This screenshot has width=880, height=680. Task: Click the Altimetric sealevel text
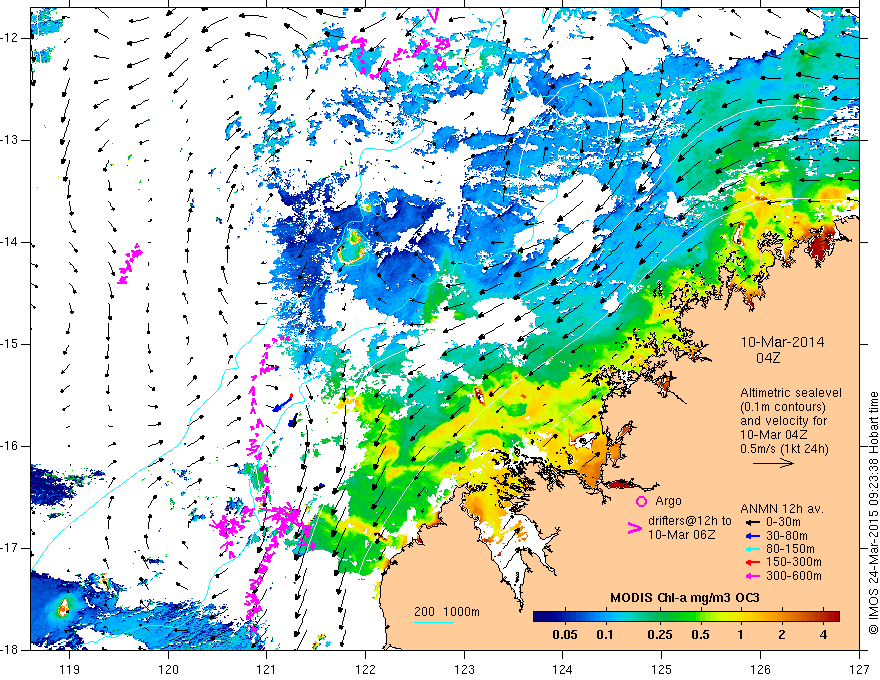[790, 393]
